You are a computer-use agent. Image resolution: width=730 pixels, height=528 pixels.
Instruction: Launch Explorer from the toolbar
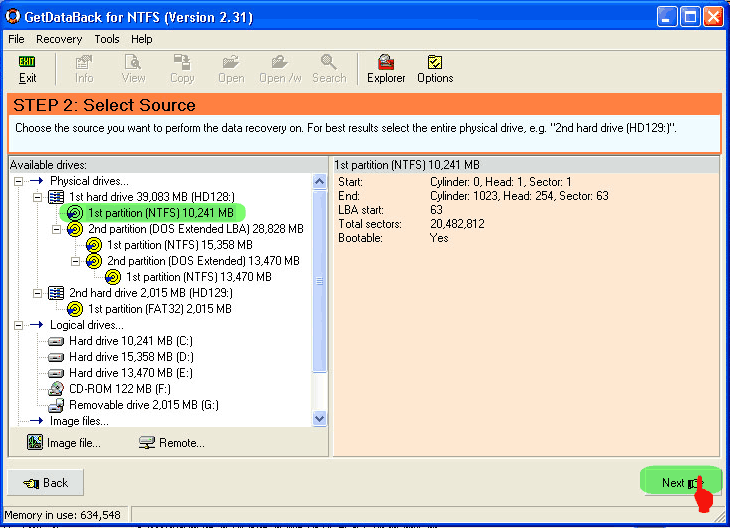[x=386, y=69]
